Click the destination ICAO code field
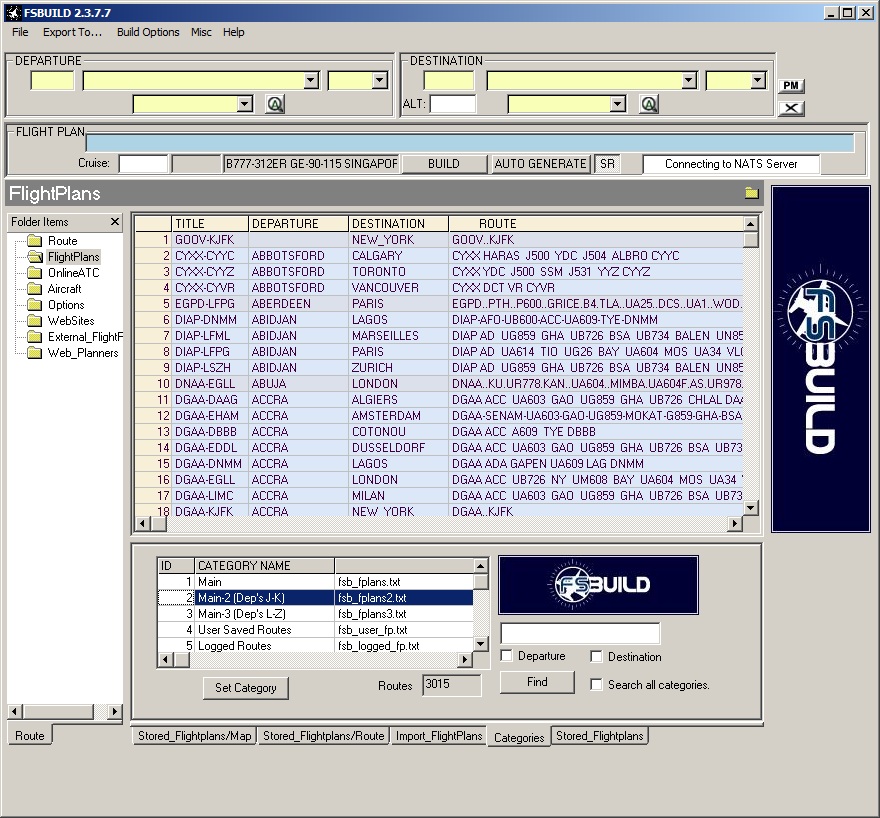 pyautogui.click(x=449, y=81)
